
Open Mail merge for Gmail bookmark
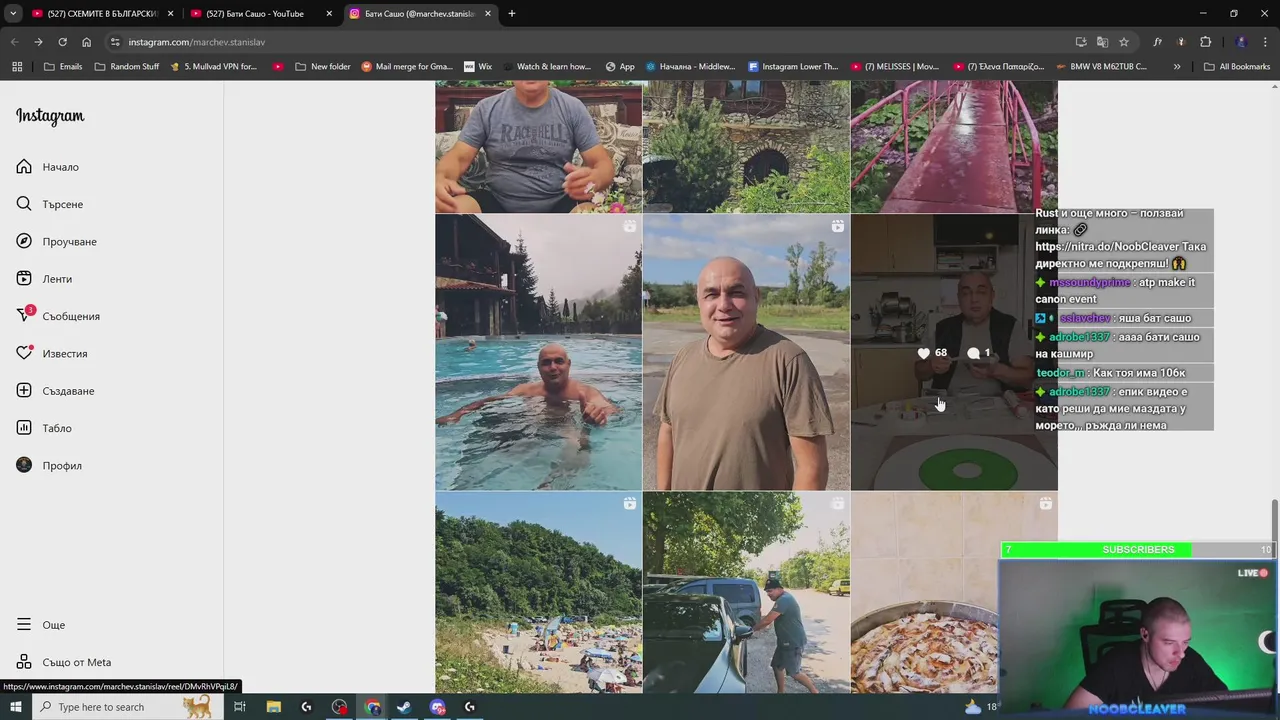[x=407, y=67]
